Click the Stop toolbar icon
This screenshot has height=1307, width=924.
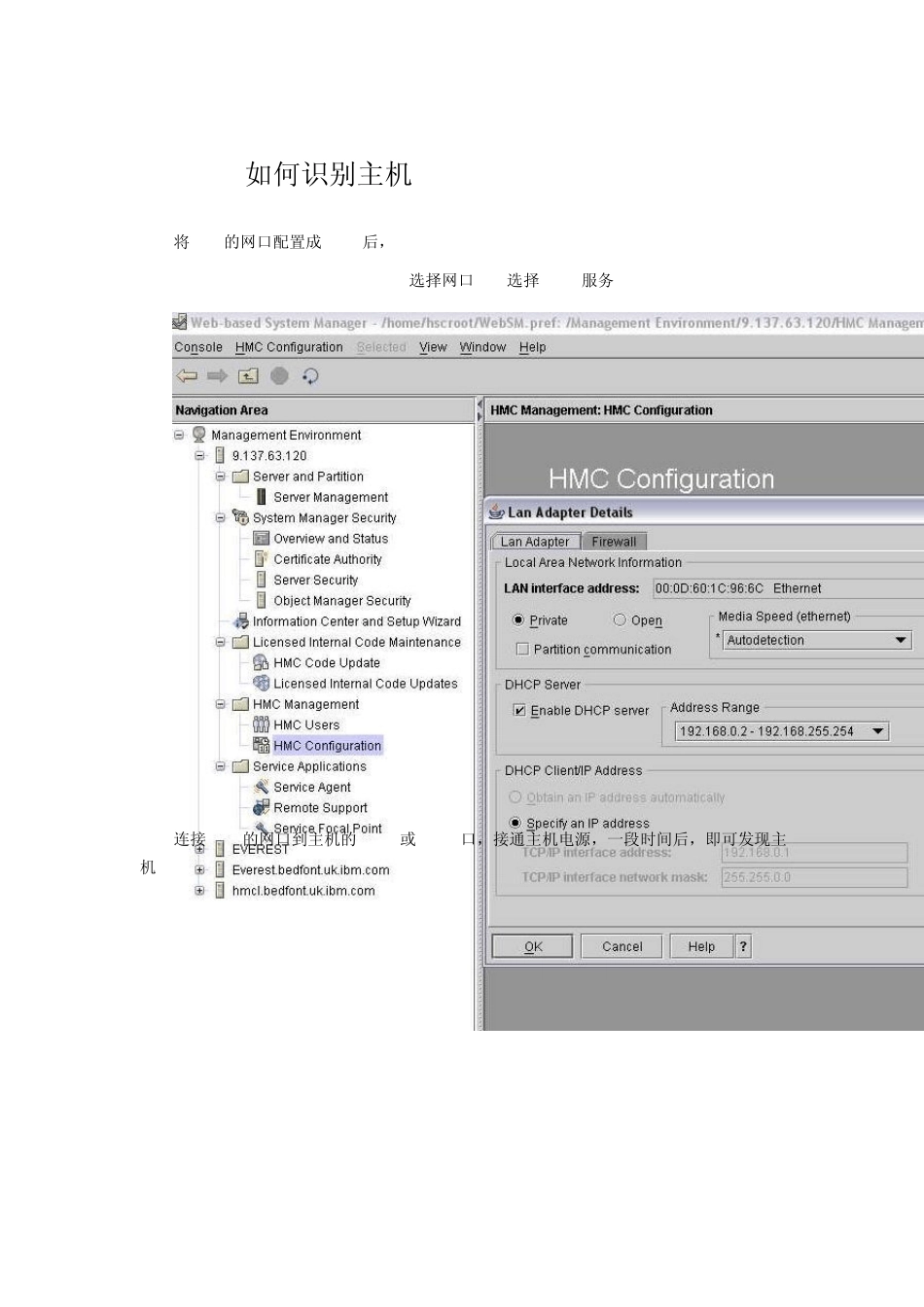point(279,376)
